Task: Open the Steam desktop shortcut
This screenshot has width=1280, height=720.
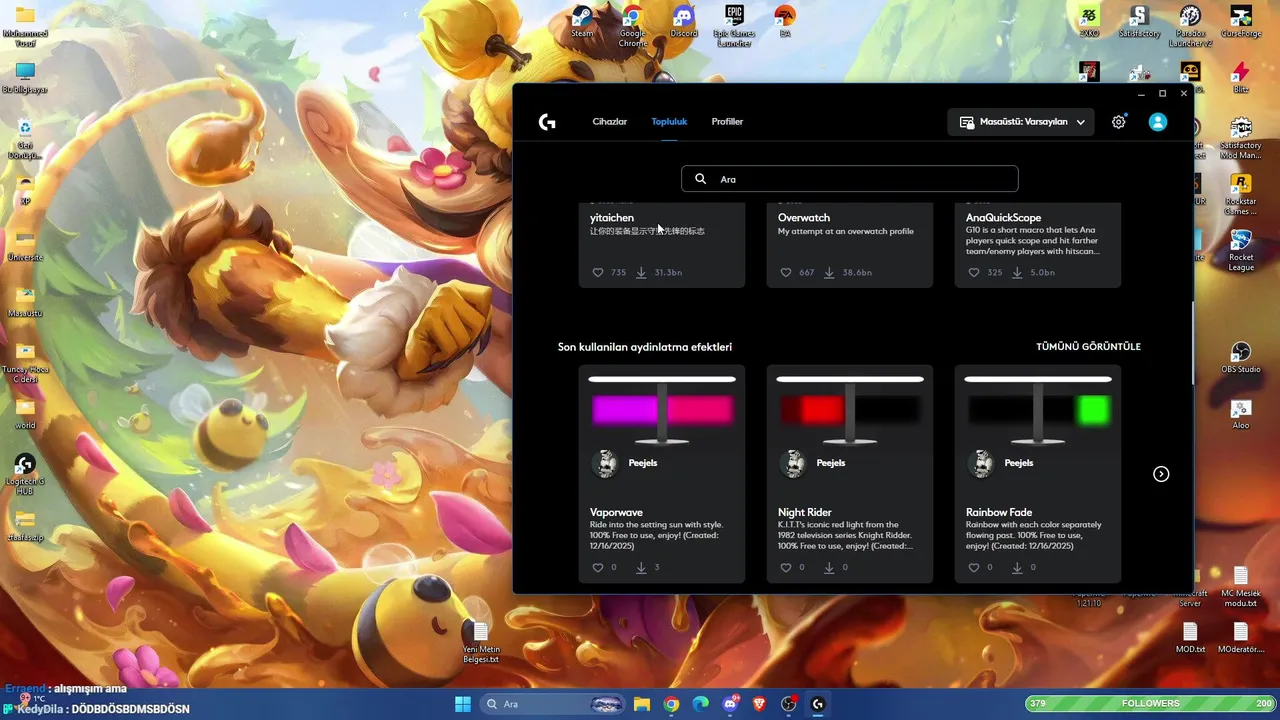Action: pyautogui.click(x=582, y=21)
